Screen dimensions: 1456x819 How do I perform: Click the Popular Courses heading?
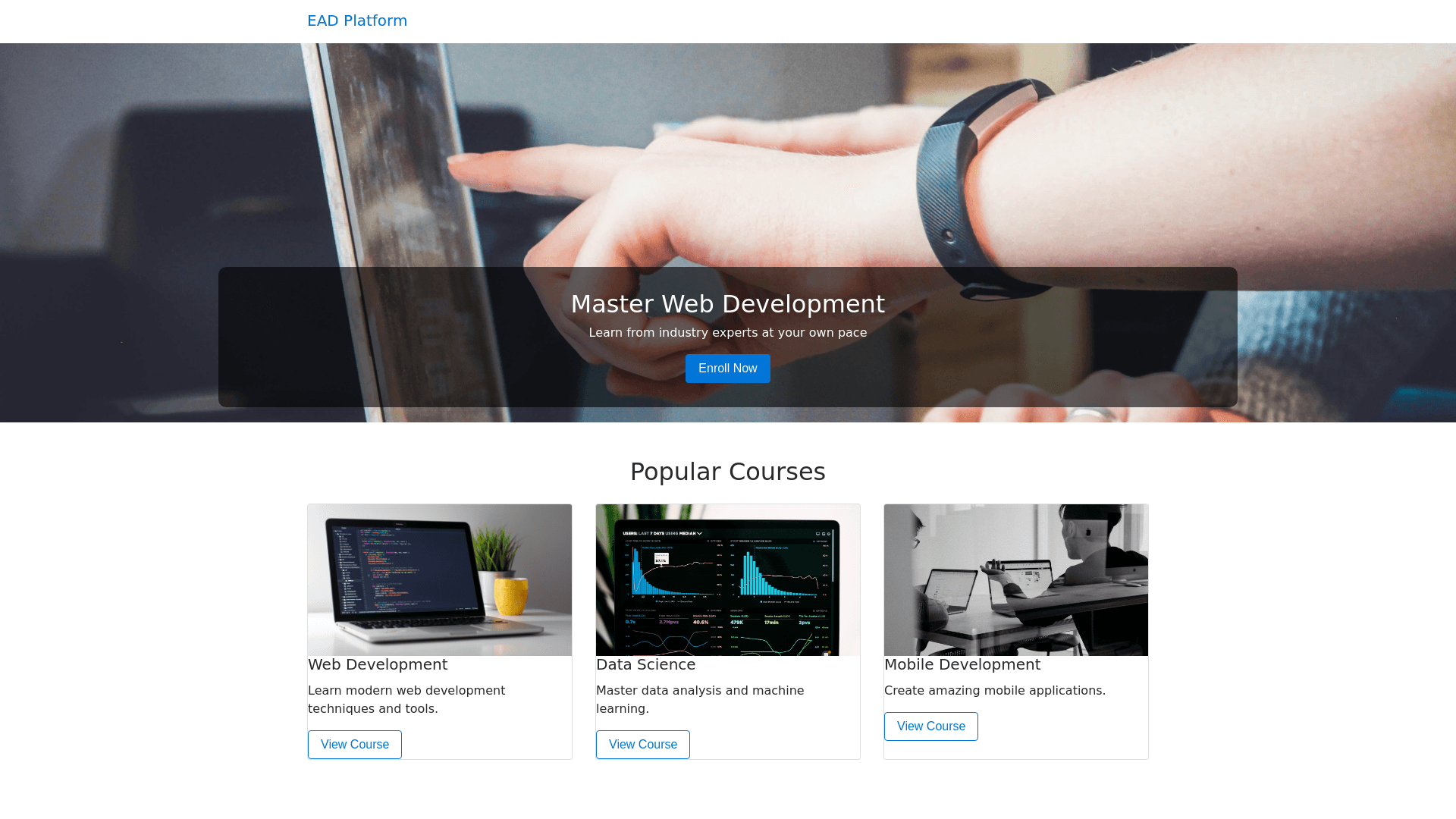(x=727, y=472)
